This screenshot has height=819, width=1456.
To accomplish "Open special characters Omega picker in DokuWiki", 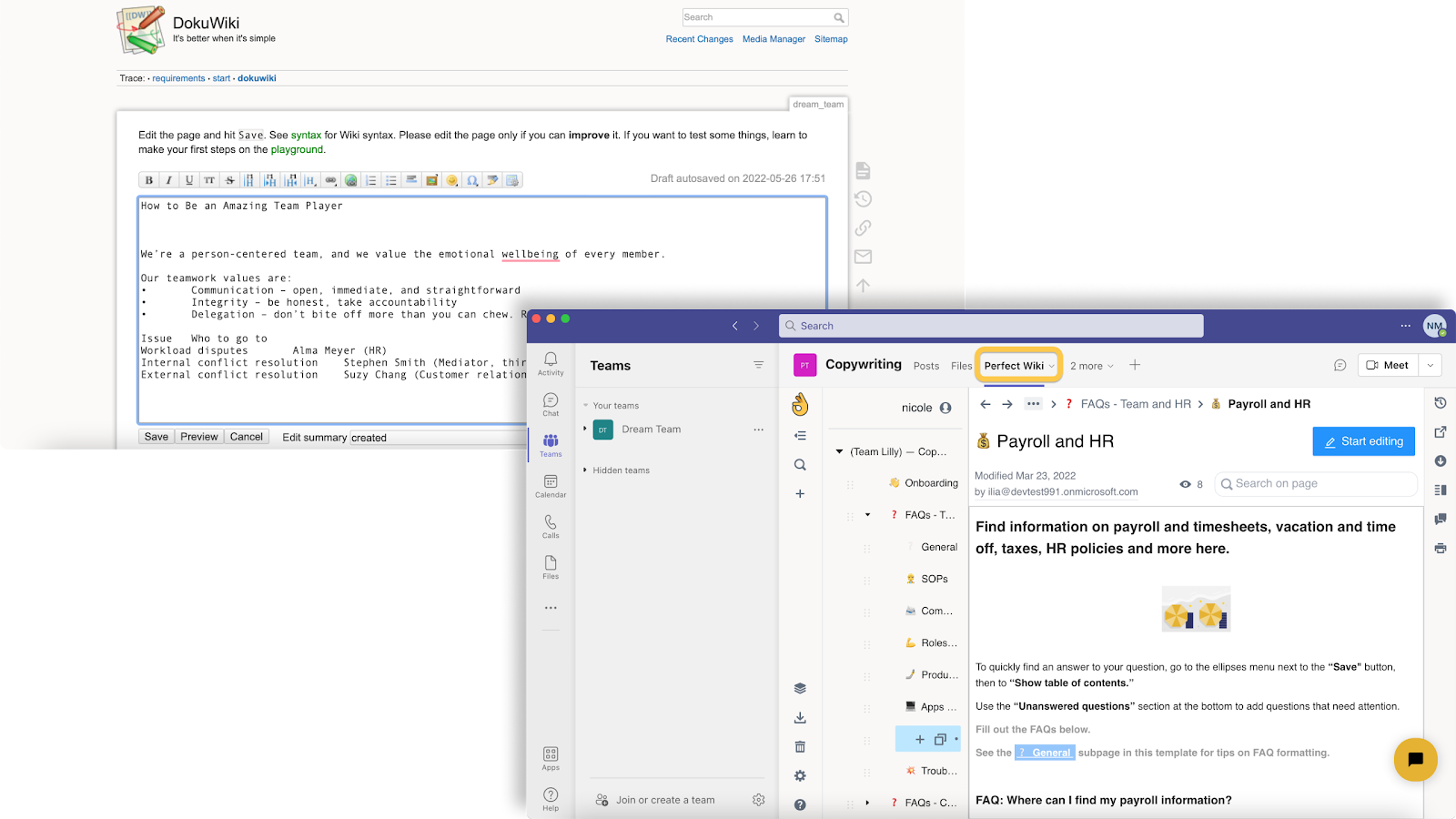I will pyautogui.click(x=471, y=180).
